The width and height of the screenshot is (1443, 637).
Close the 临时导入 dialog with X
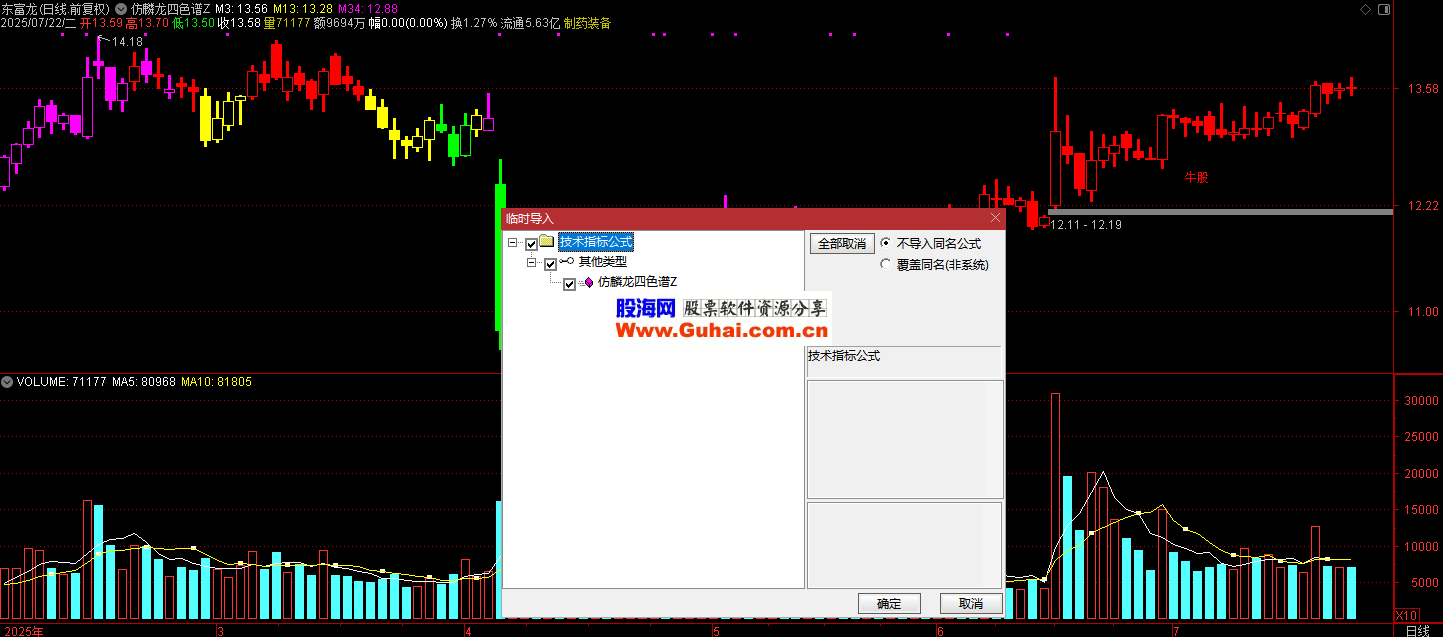click(x=995, y=218)
